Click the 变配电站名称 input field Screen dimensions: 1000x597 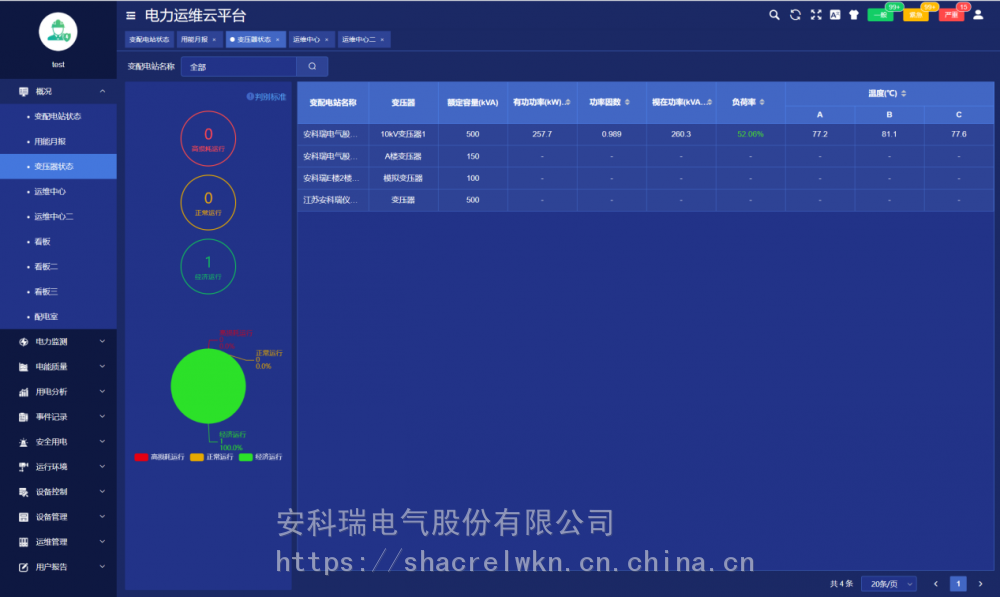click(x=238, y=67)
